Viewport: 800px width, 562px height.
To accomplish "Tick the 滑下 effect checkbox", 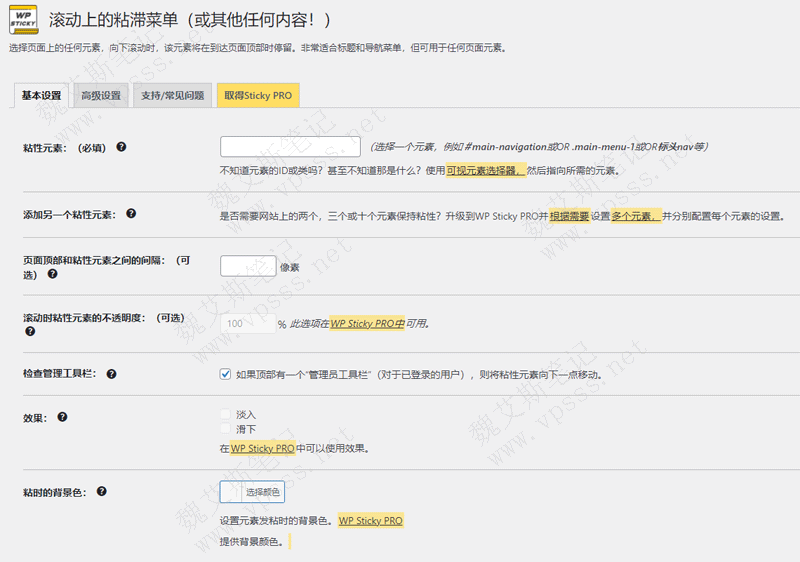I will pos(225,428).
